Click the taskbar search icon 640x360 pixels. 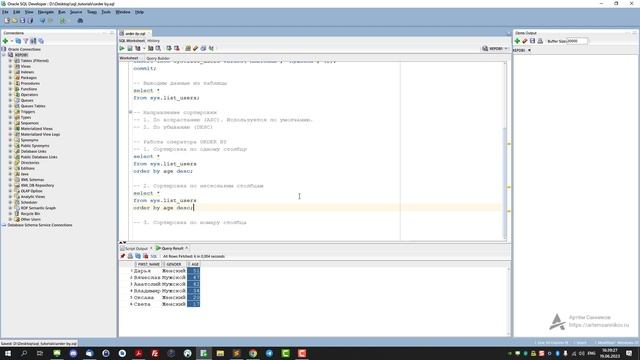(x=24, y=353)
